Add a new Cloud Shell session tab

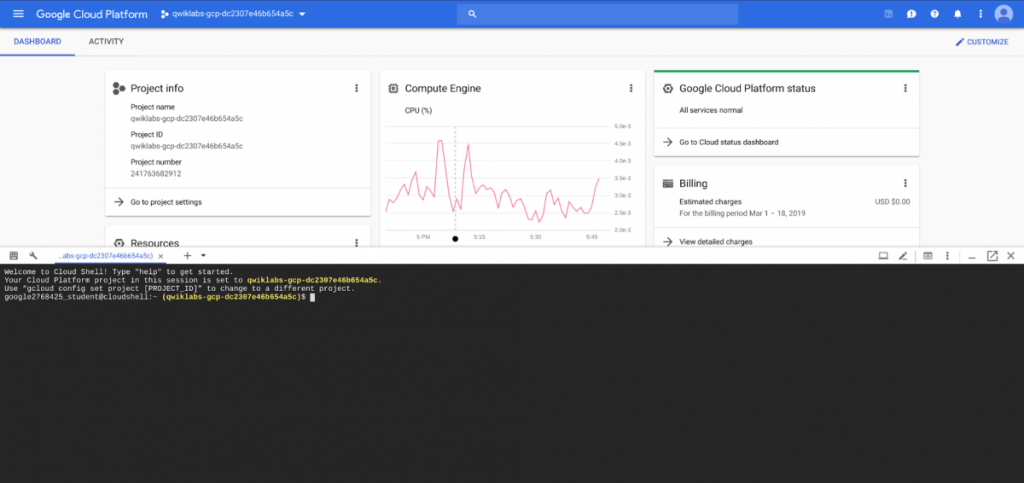pos(187,256)
